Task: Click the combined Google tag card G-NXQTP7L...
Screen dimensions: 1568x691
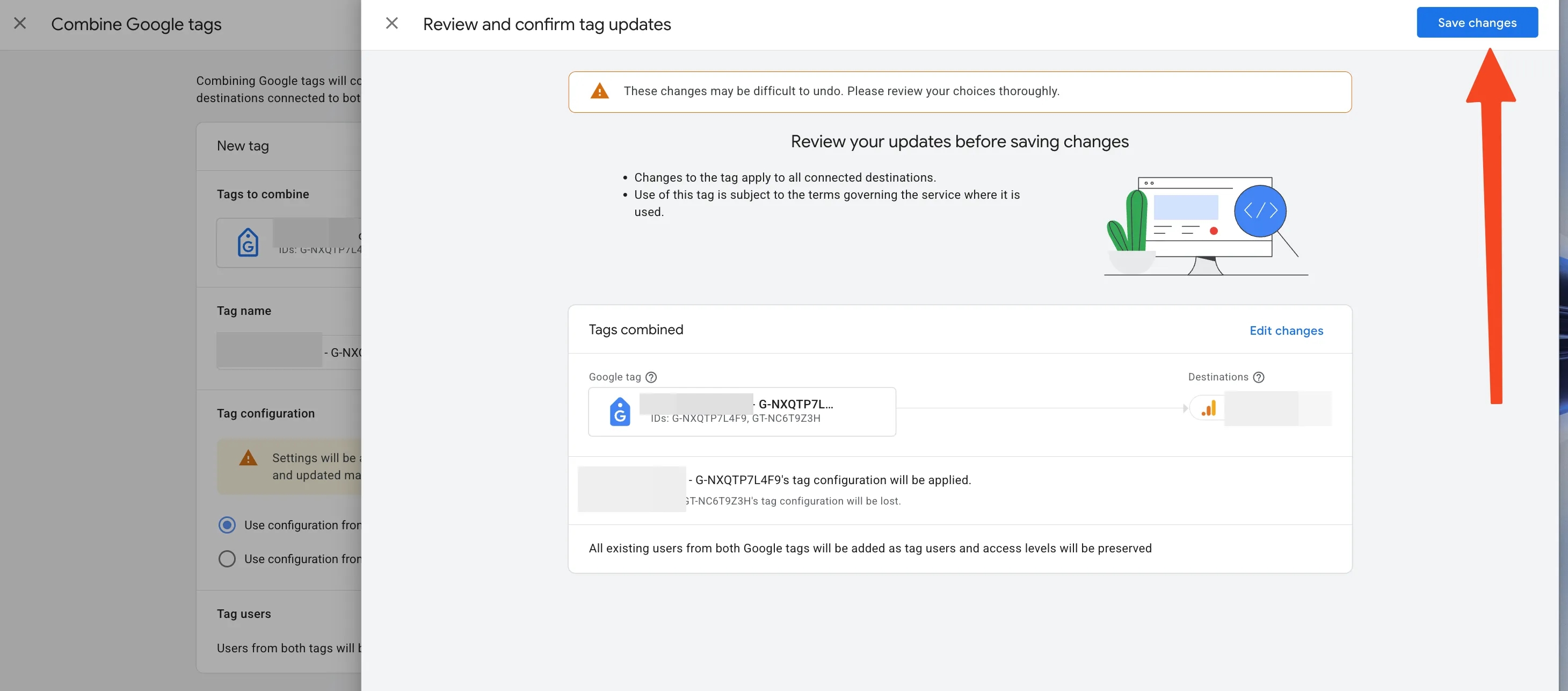Action: coord(742,412)
